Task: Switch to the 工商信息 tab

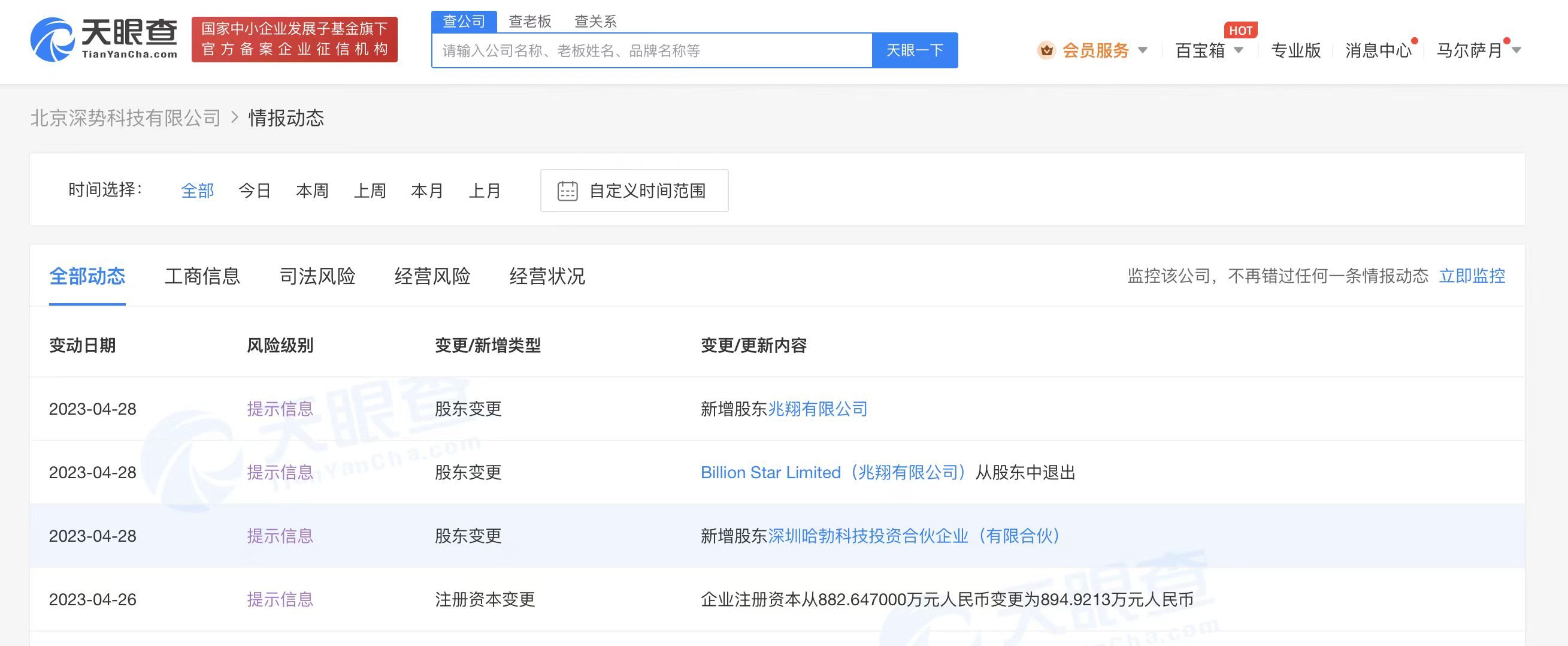Action: click(x=202, y=276)
